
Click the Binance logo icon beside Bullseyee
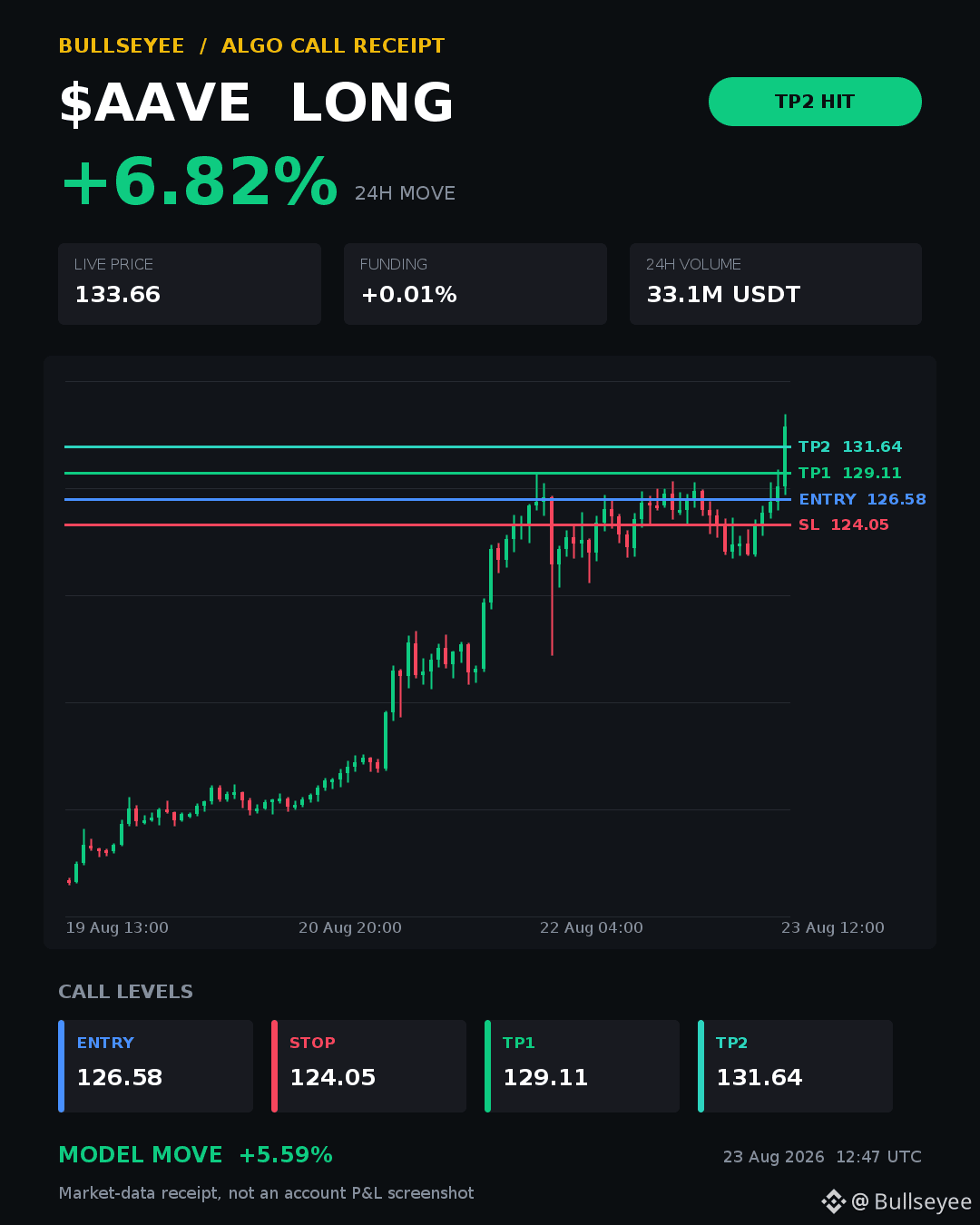pos(833,1201)
